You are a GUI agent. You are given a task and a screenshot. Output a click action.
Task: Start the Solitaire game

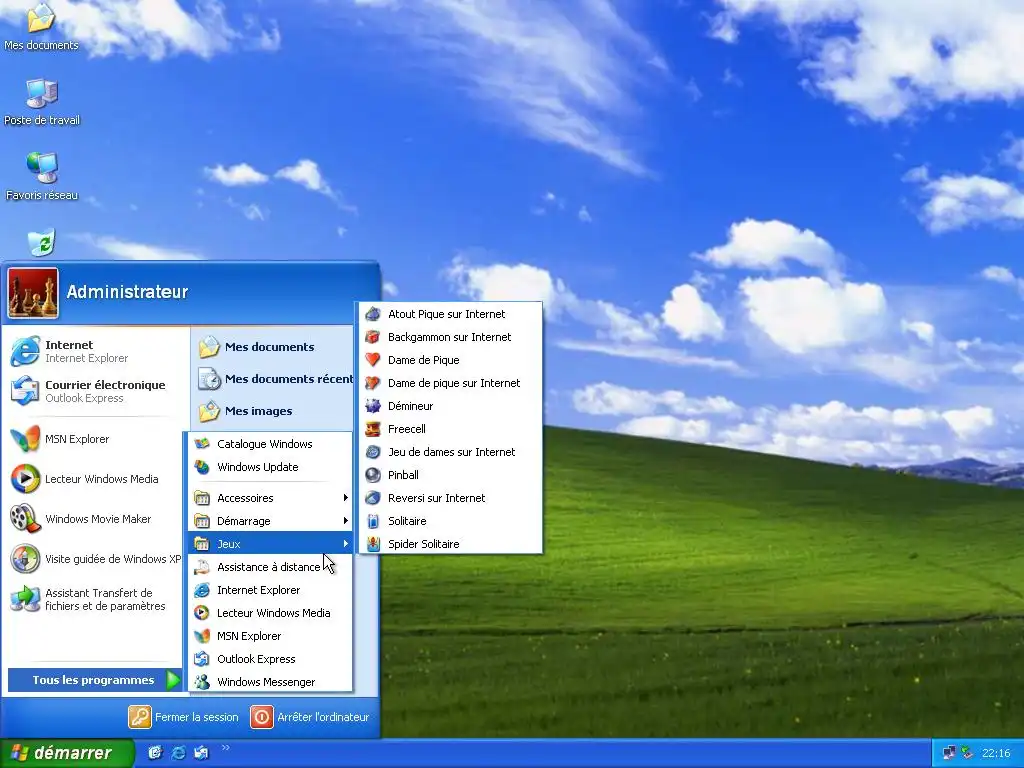tap(450, 520)
